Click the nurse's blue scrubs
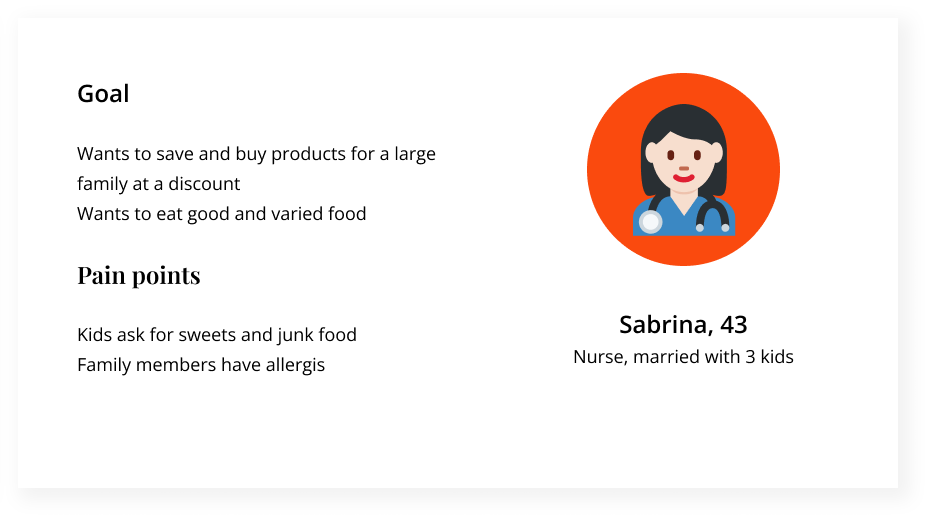The width and height of the screenshot is (930, 520). point(684,220)
